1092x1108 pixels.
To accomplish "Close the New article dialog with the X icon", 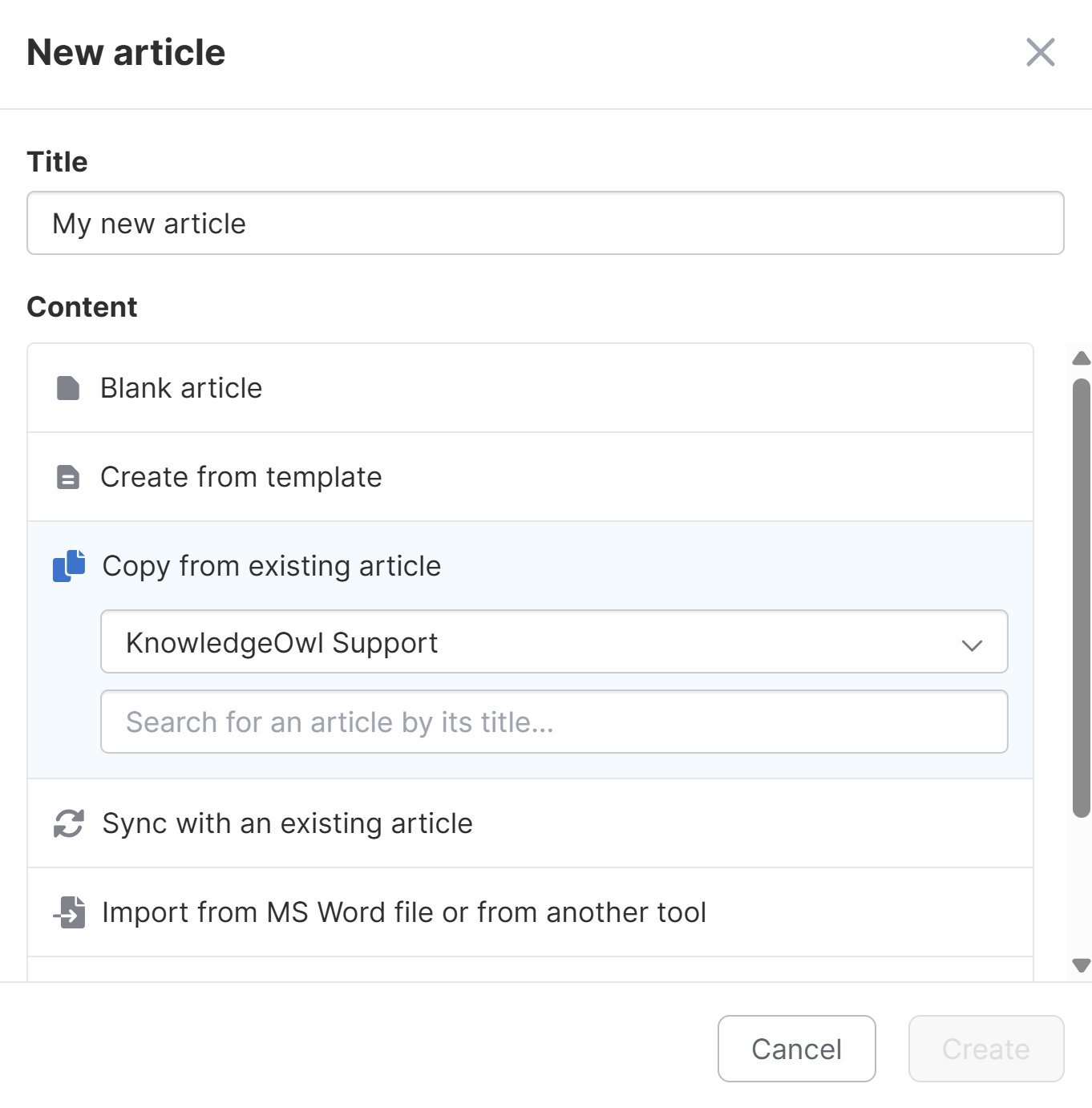I will (1040, 53).
